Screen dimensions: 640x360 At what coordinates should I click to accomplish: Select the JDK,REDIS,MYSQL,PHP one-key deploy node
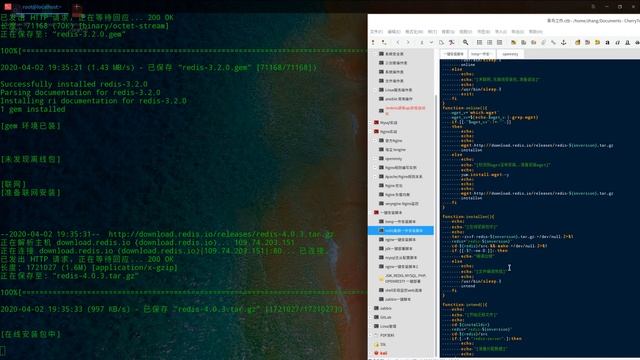click(x=405, y=278)
